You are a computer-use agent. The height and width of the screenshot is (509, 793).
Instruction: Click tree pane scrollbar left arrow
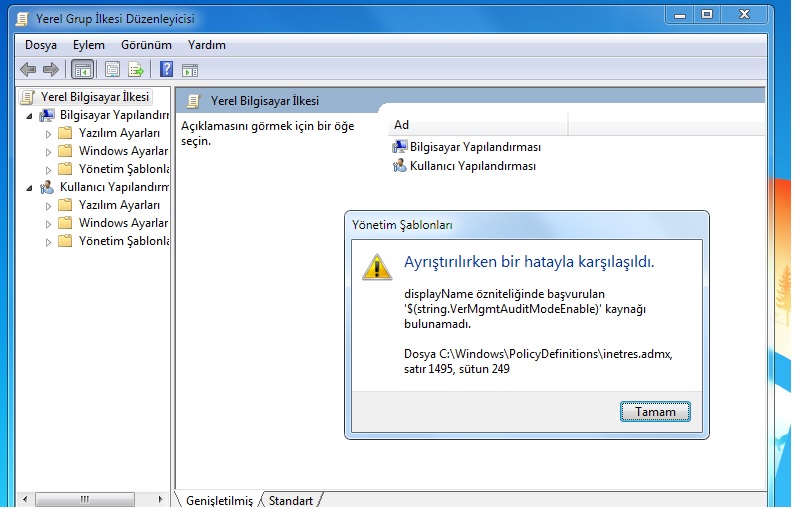[25, 499]
